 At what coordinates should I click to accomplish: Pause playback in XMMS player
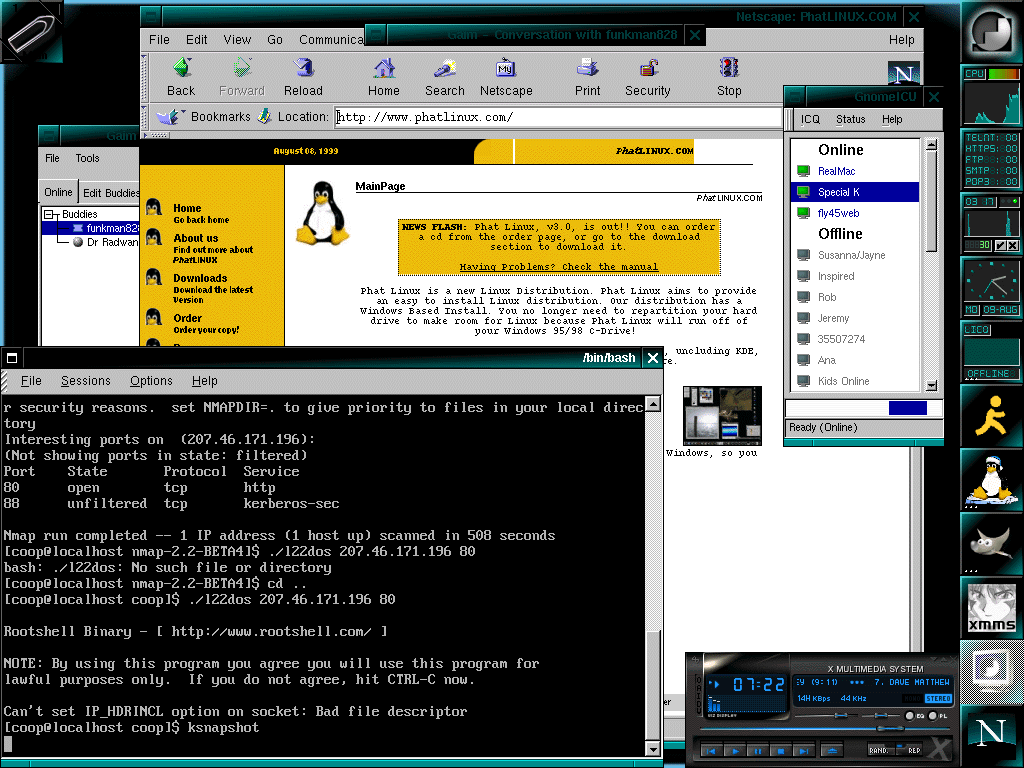757,750
